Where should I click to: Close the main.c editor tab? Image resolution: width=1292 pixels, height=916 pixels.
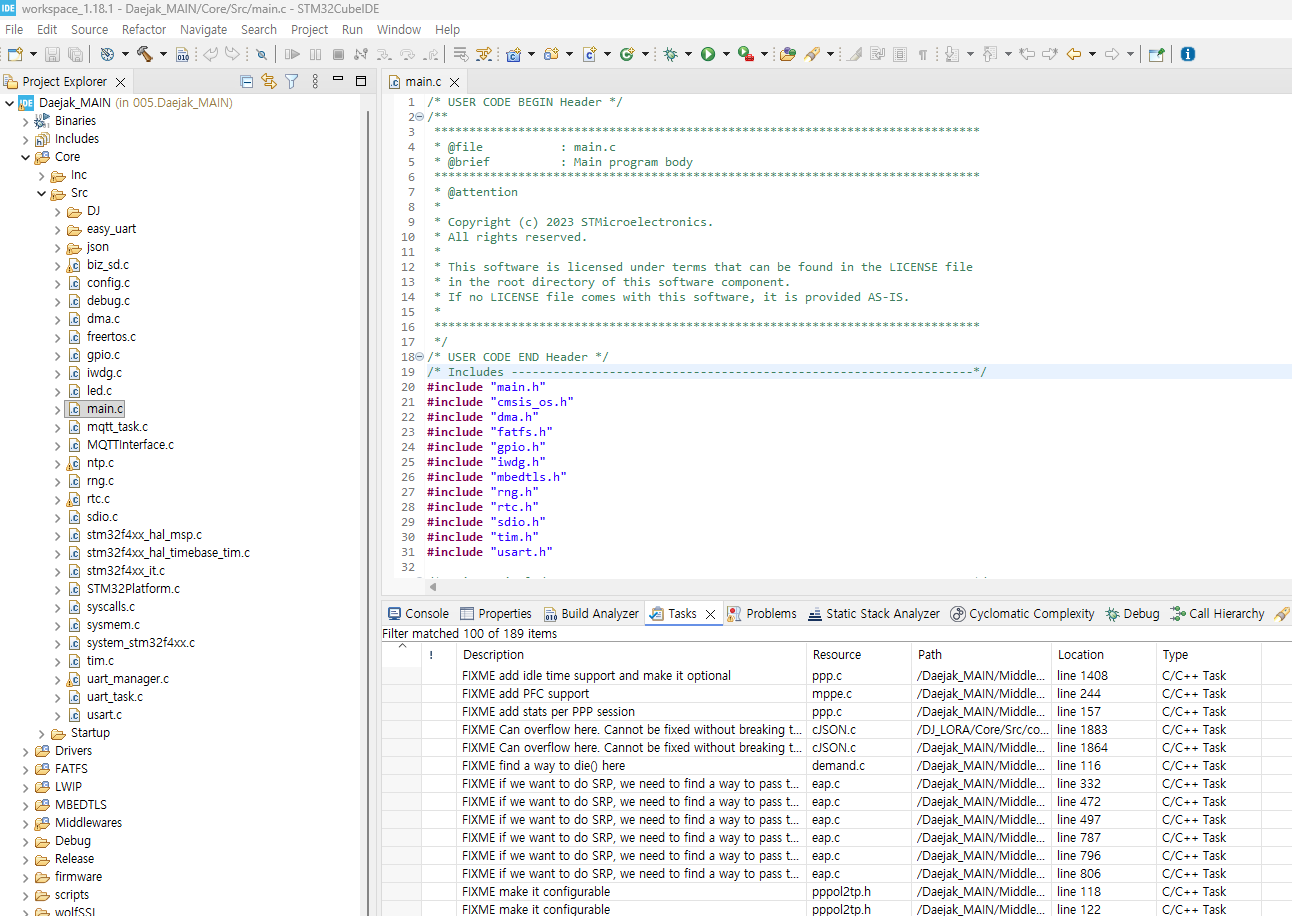pyautogui.click(x=455, y=82)
